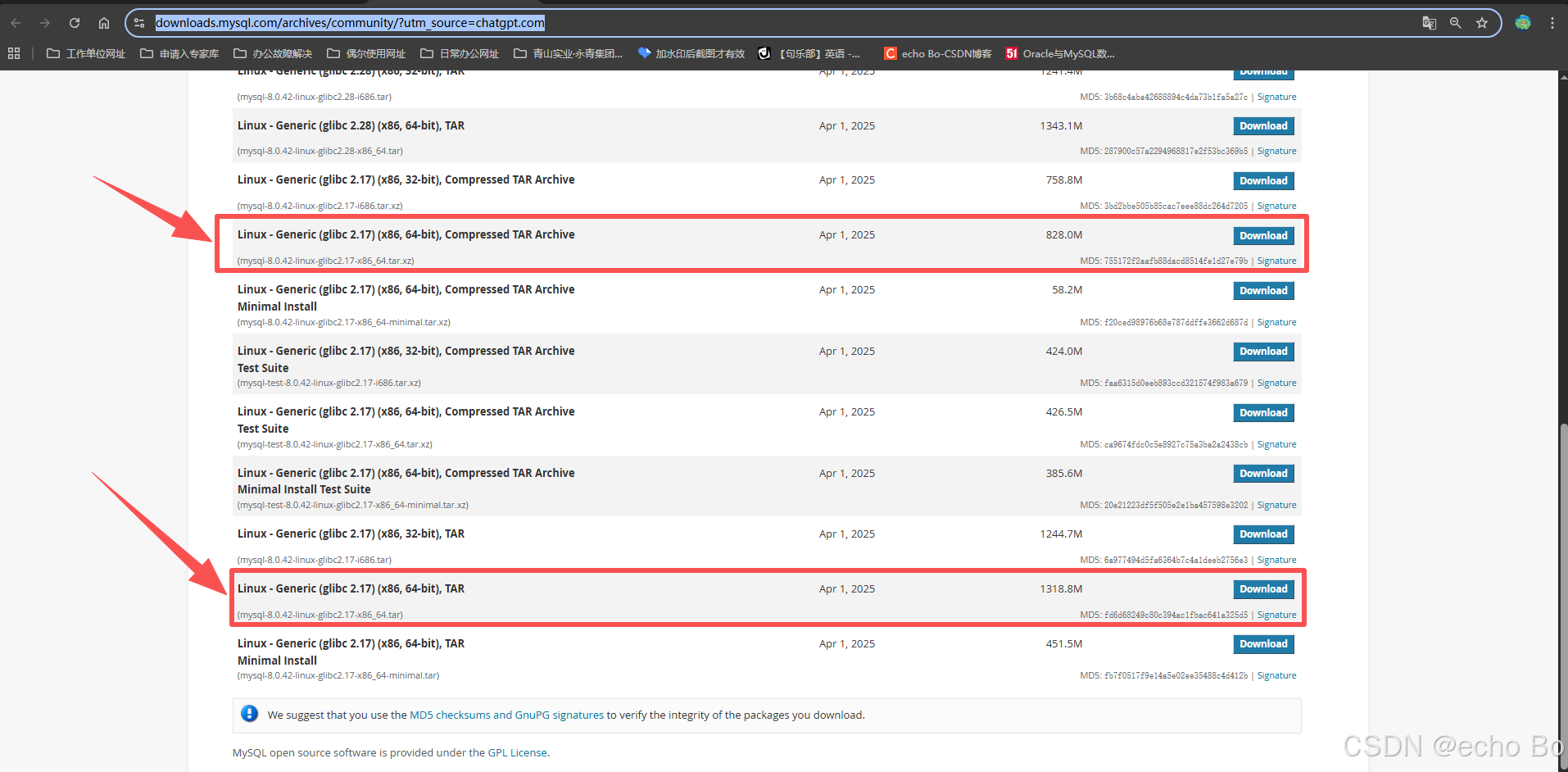The image size is (1568, 772).
Task: Open Signature for glibc2.17-x86_64.tar.xz
Action: coord(1276,261)
